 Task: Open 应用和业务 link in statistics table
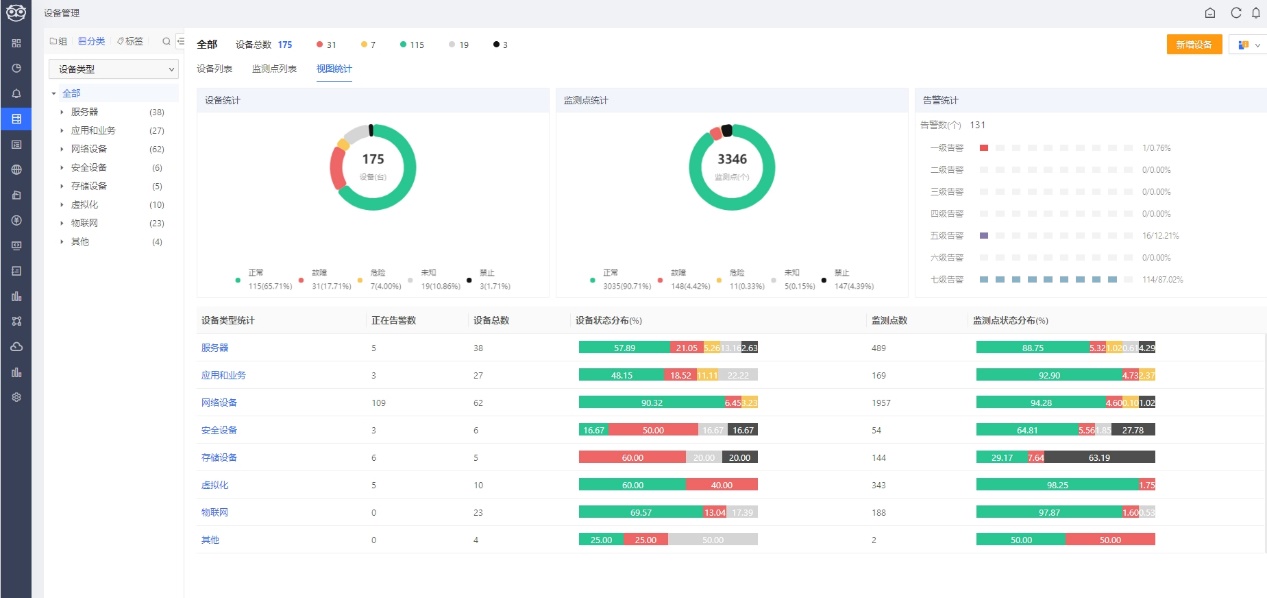pyautogui.click(x=223, y=375)
